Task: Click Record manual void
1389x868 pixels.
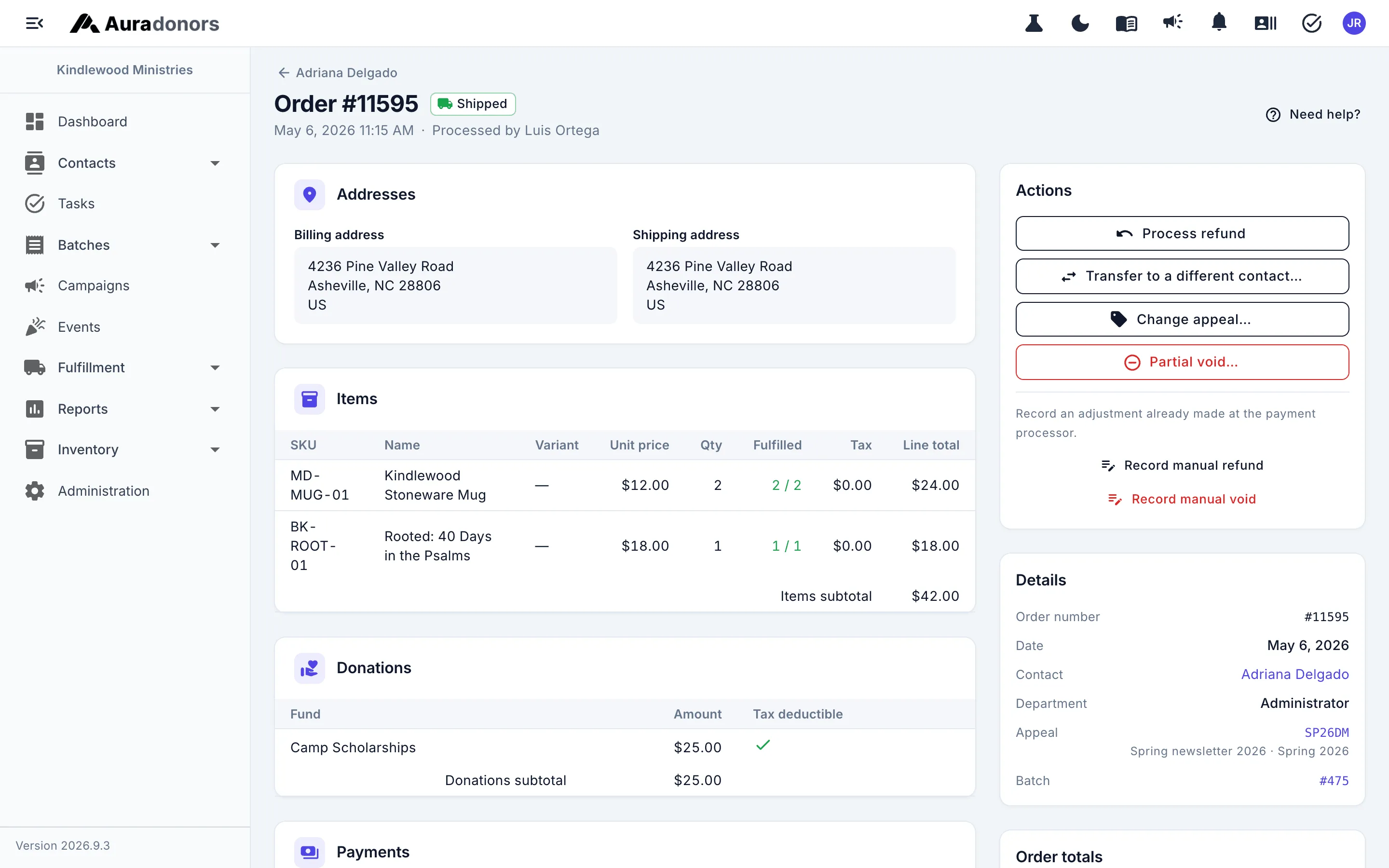Action: pyautogui.click(x=1182, y=500)
